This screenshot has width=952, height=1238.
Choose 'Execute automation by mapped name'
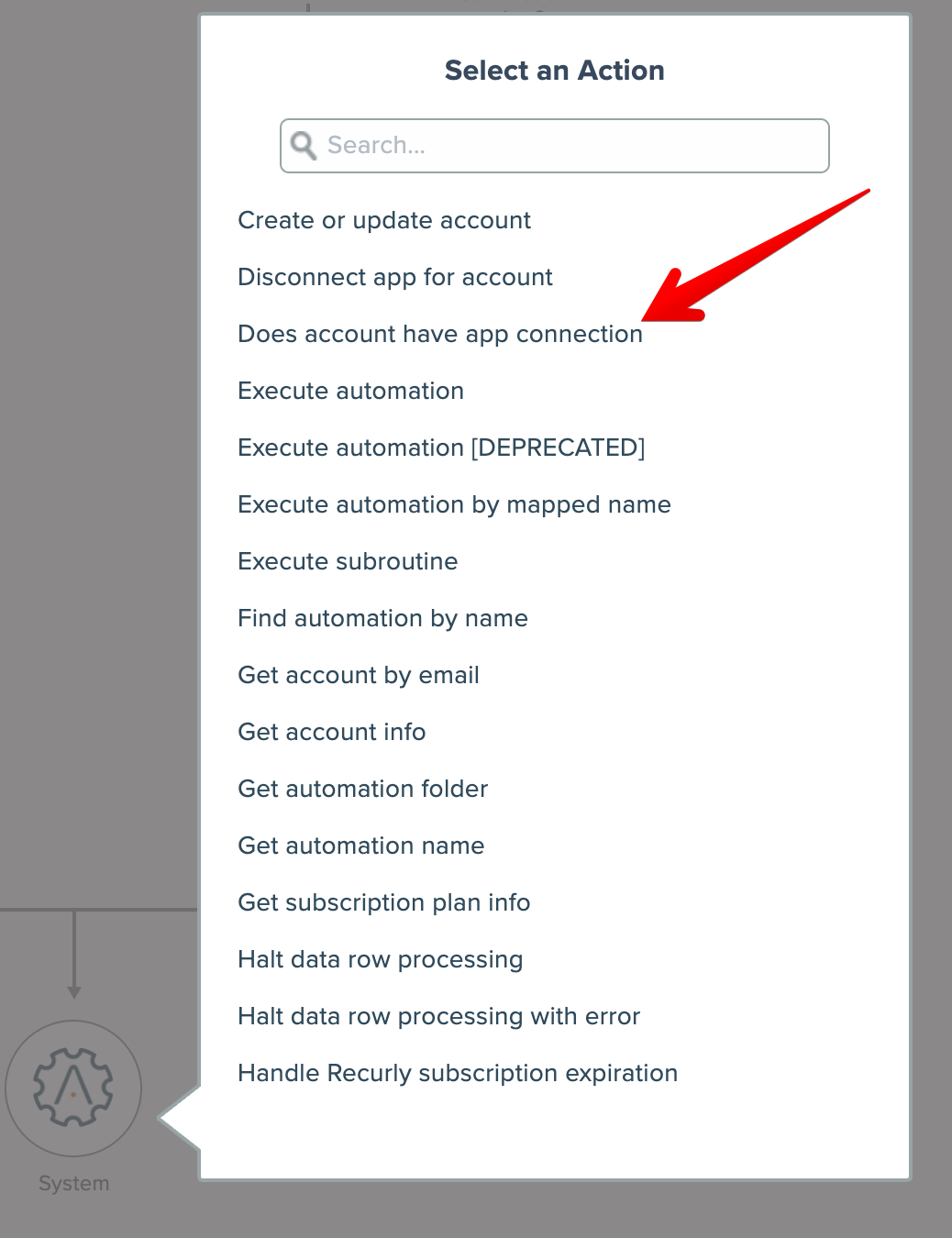pyautogui.click(x=455, y=505)
